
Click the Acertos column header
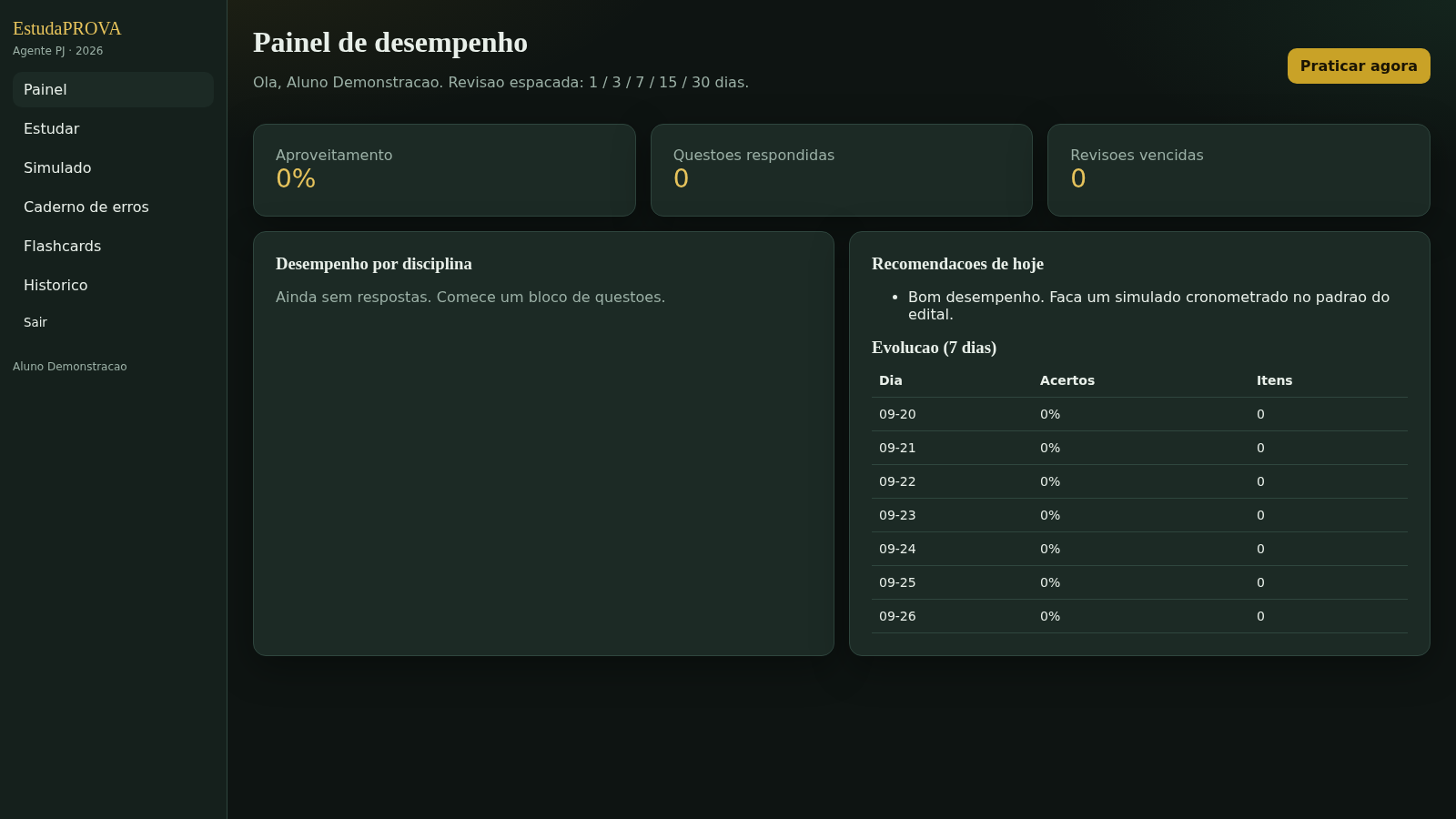(1067, 380)
